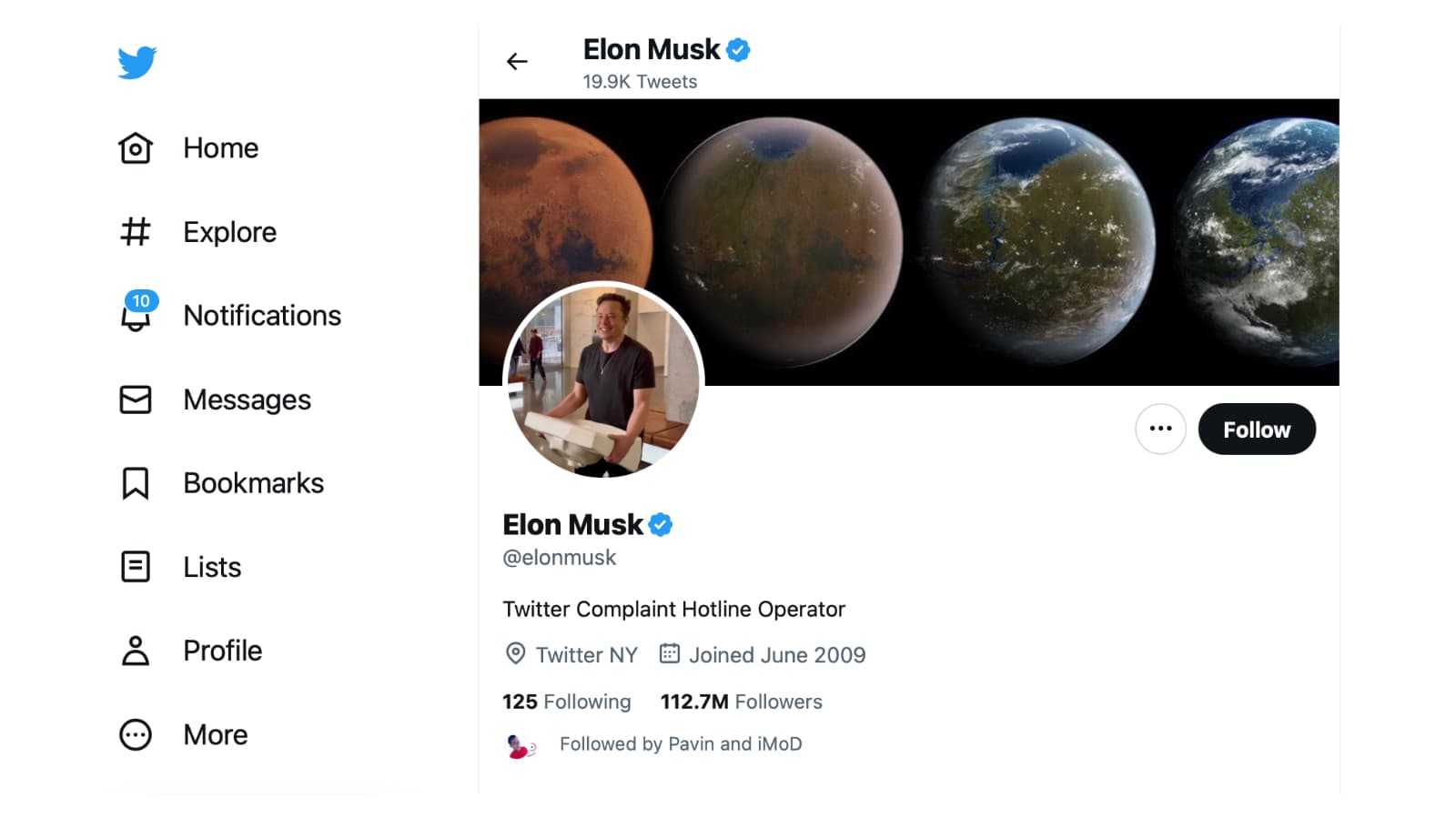Go back using the left arrow

click(517, 62)
